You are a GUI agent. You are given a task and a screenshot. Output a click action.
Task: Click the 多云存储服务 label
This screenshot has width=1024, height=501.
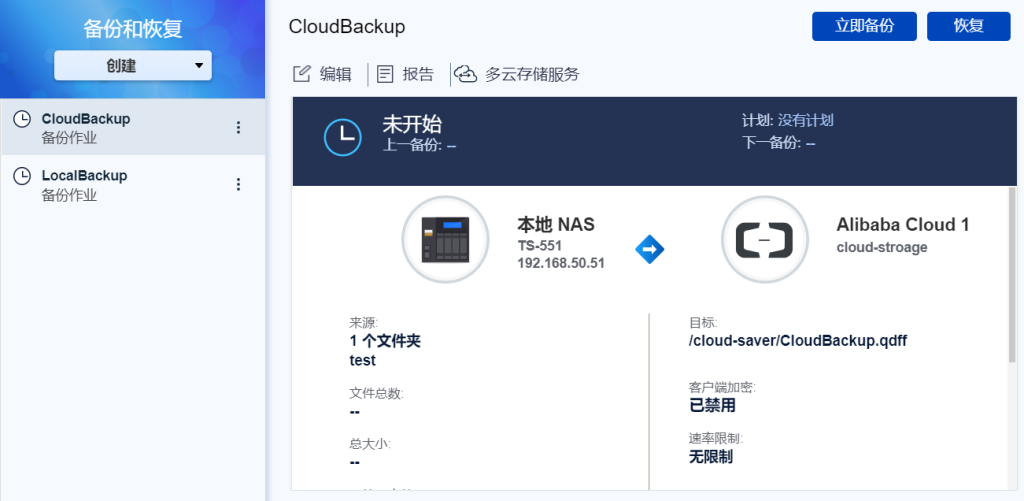(532, 74)
